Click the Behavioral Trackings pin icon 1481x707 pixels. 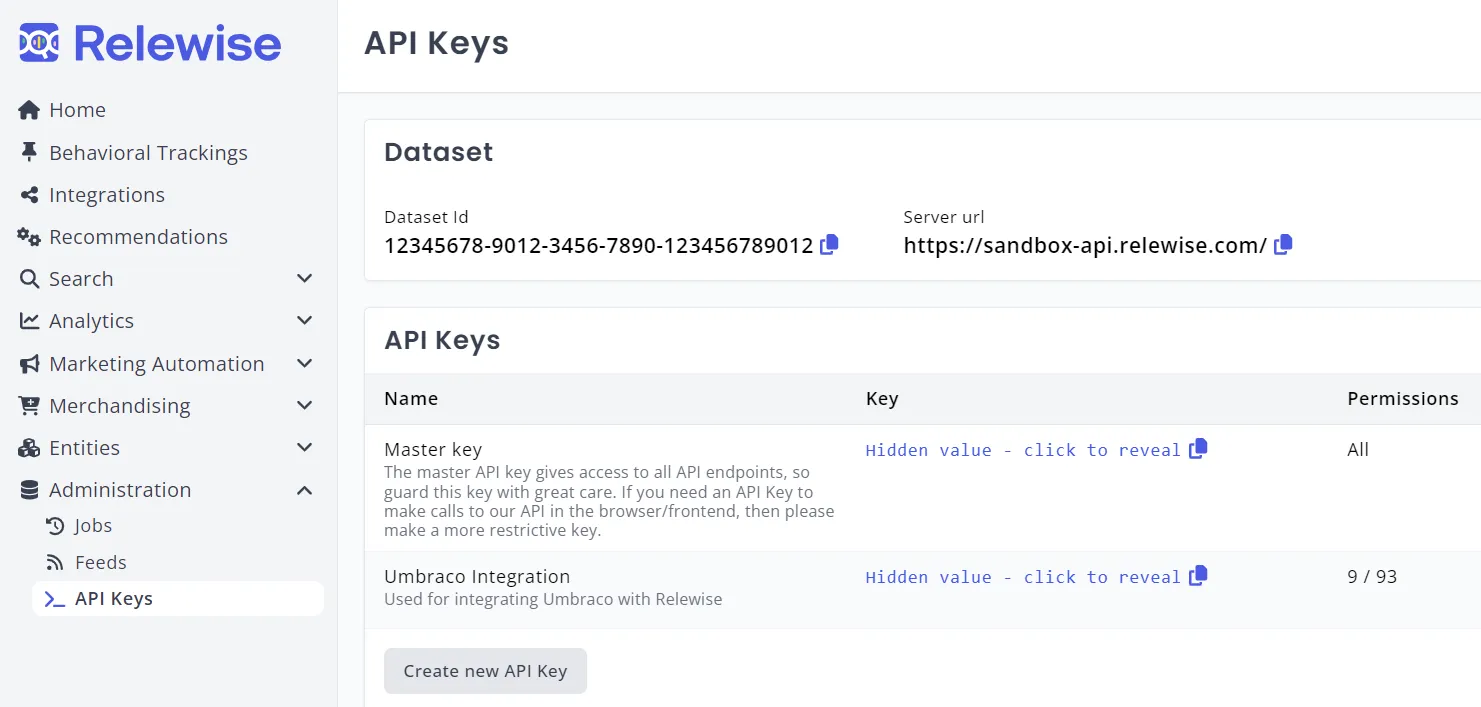tap(29, 153)
